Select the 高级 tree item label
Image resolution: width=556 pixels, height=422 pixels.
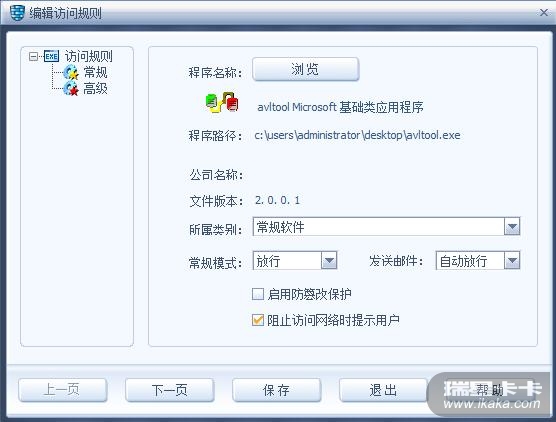pos(95,88)
